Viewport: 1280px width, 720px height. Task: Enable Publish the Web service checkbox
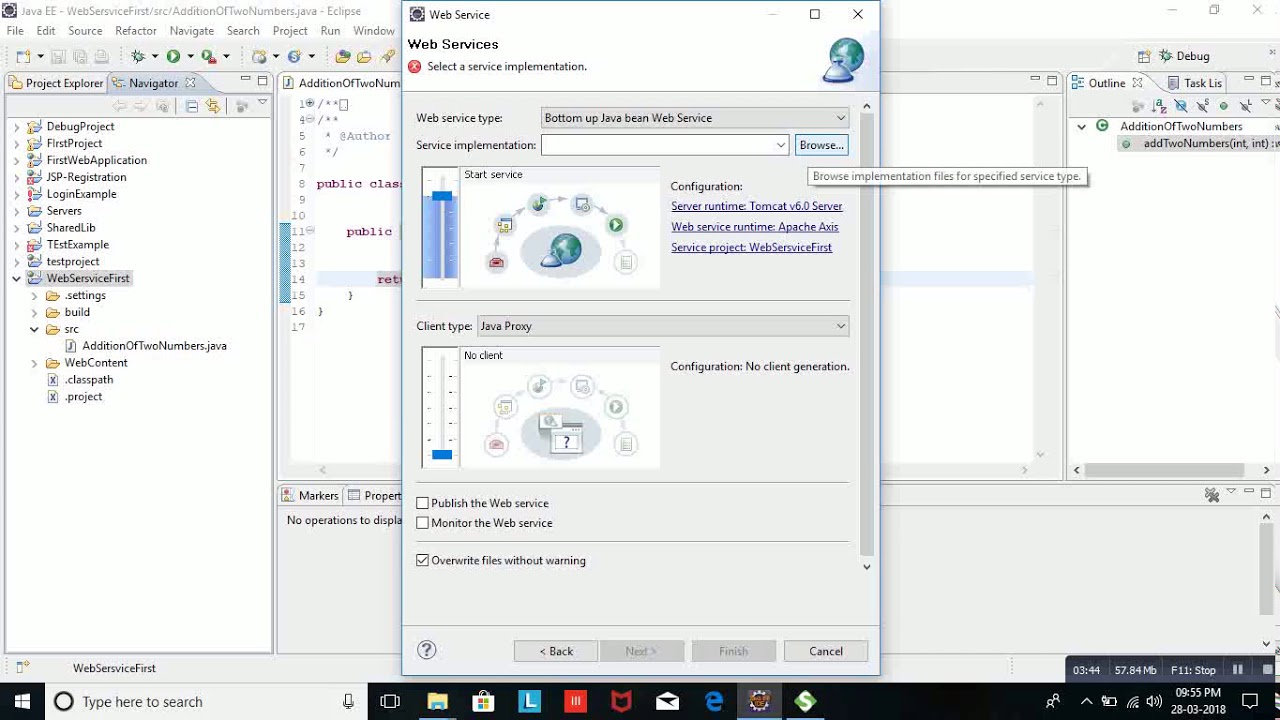[422, 503]
